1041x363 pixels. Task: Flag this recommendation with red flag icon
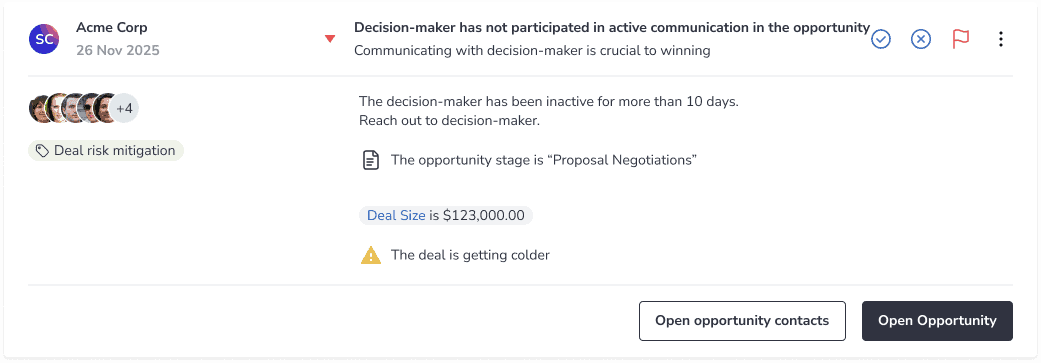click(x=961, y=40)
